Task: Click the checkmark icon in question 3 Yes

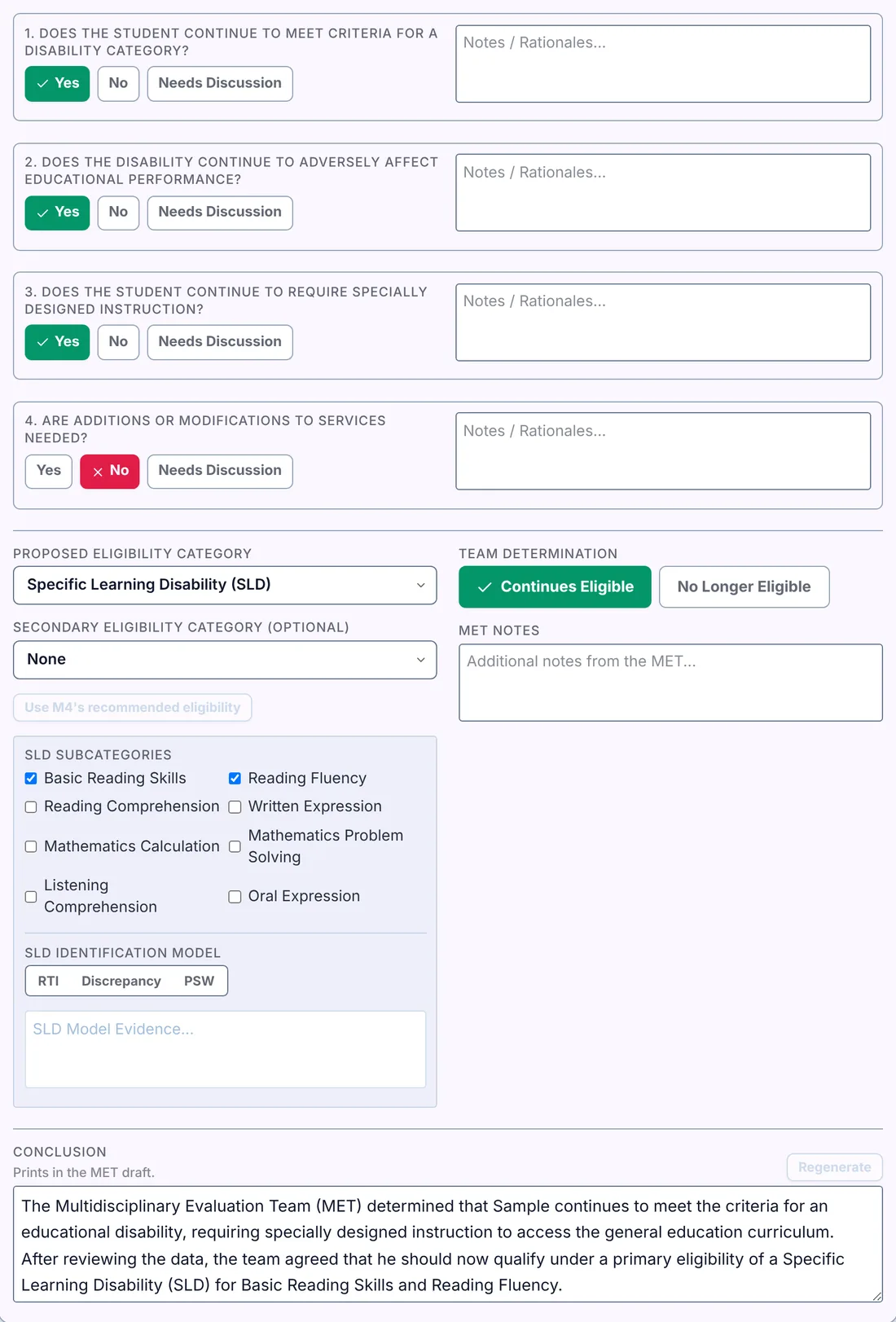Action: tap(42, 342)
